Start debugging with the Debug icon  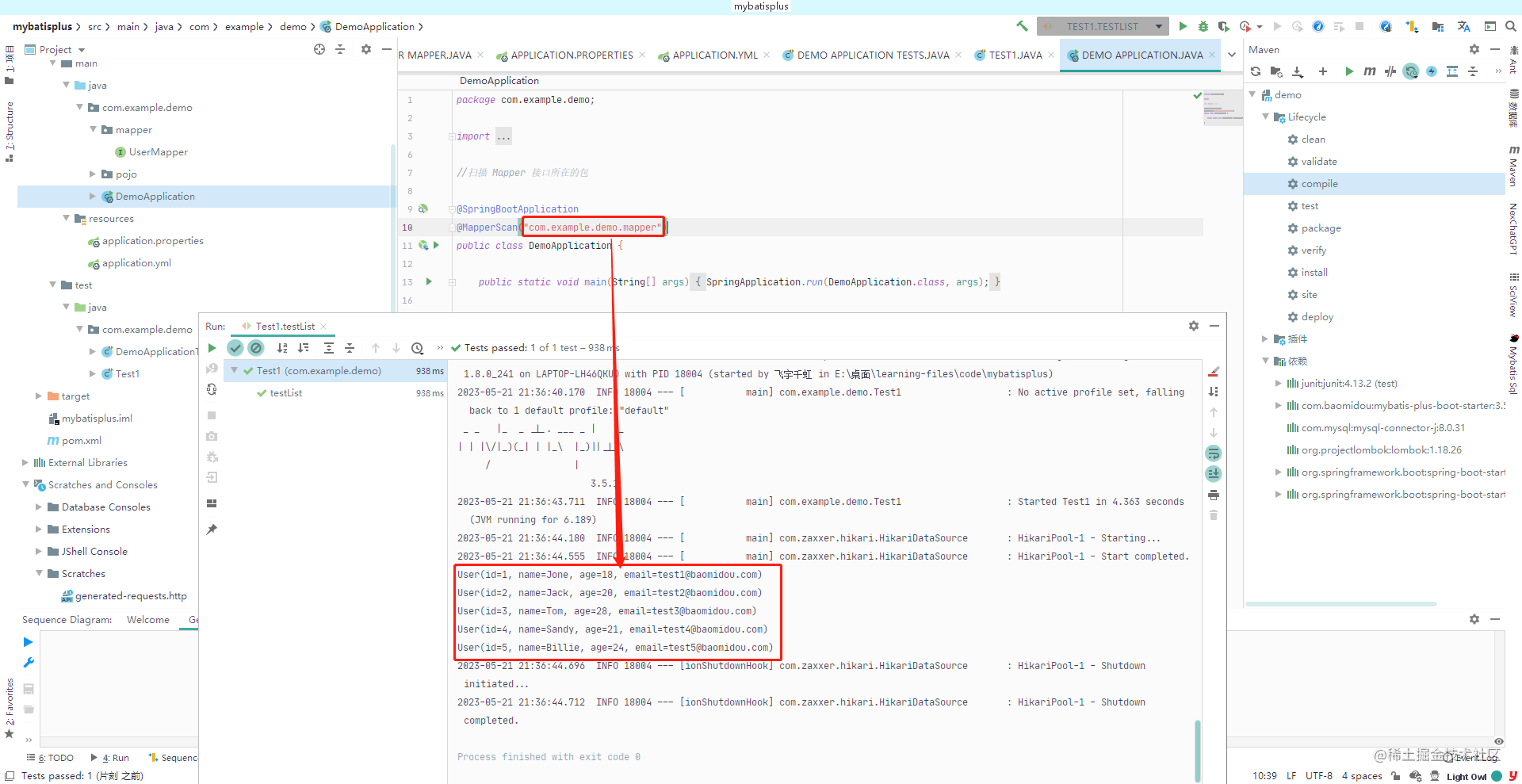1203,26
